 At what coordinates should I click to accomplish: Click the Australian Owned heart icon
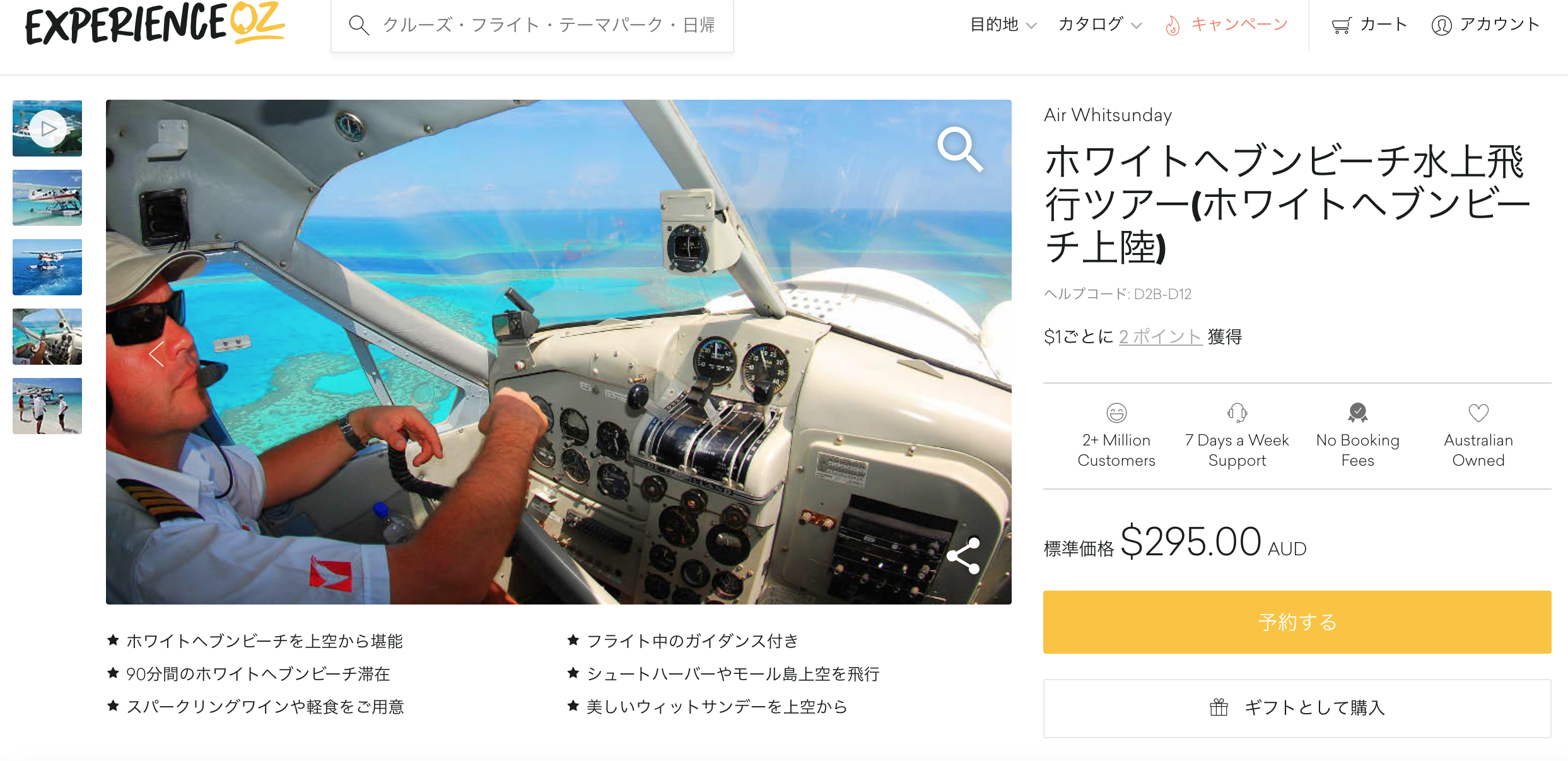pyautogui.click(x=1478, y=413)
